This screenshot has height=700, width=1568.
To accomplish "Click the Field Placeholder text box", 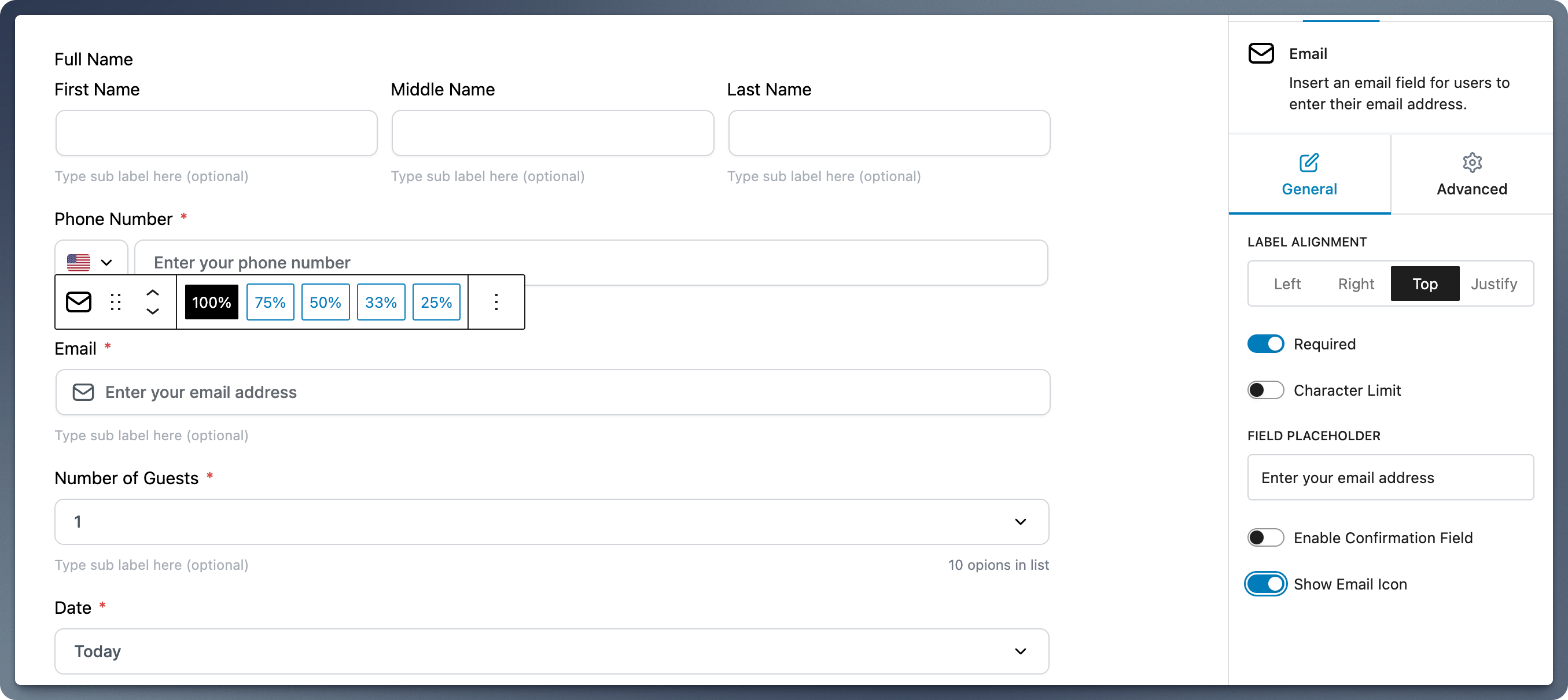I will (1390, 477).
